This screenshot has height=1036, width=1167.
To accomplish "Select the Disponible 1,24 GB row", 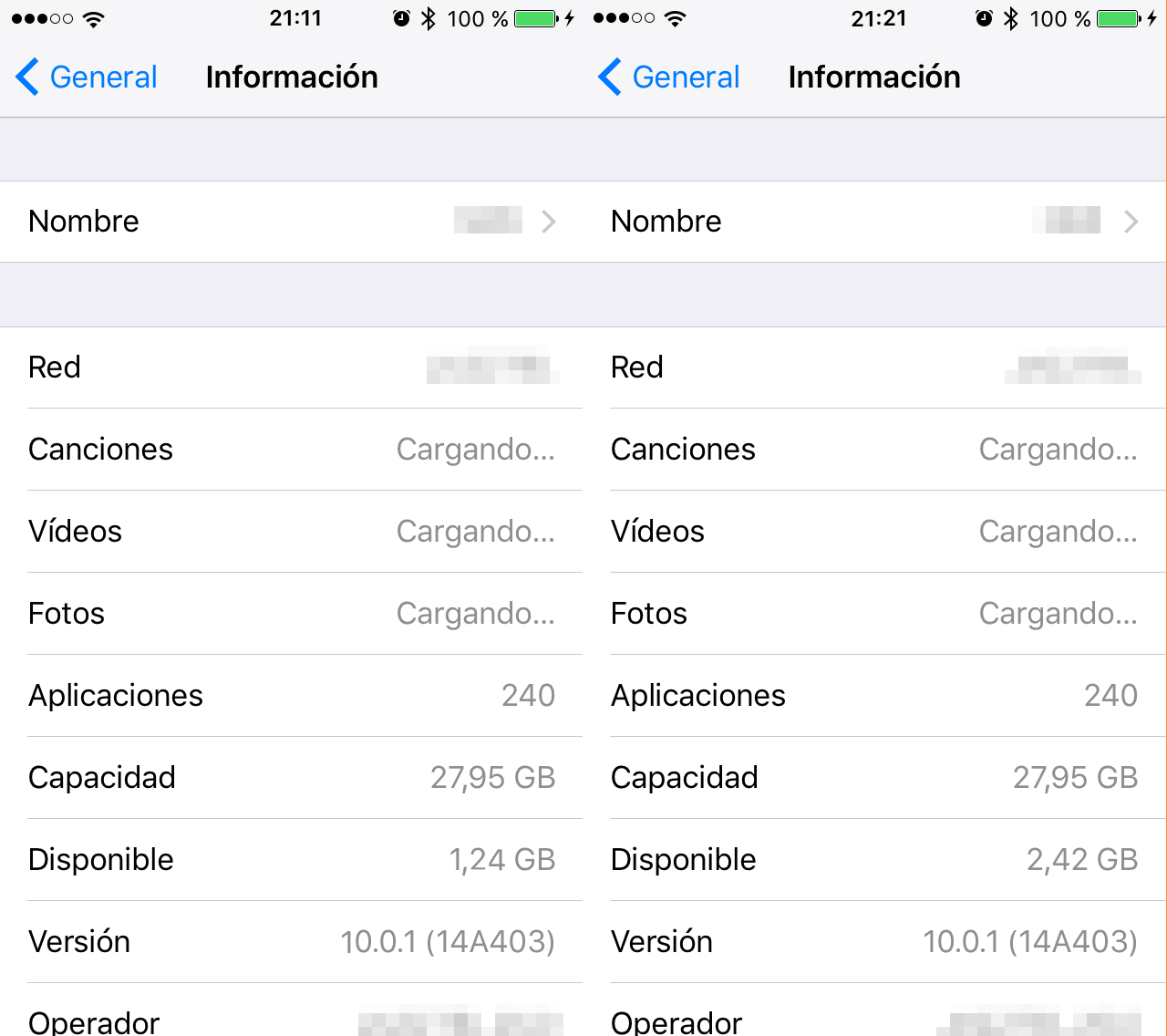I will pyautogui.click(x=292, y=860).
